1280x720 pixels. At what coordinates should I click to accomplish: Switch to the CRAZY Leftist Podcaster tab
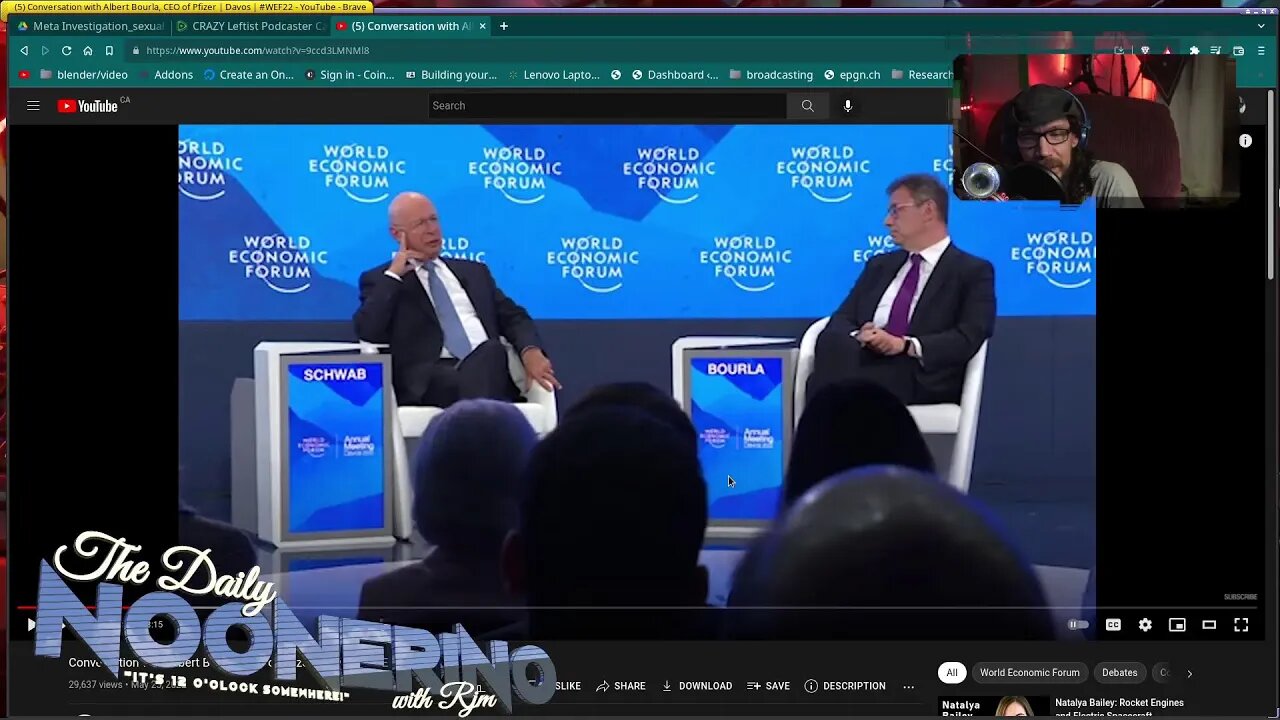click(250, 26)
